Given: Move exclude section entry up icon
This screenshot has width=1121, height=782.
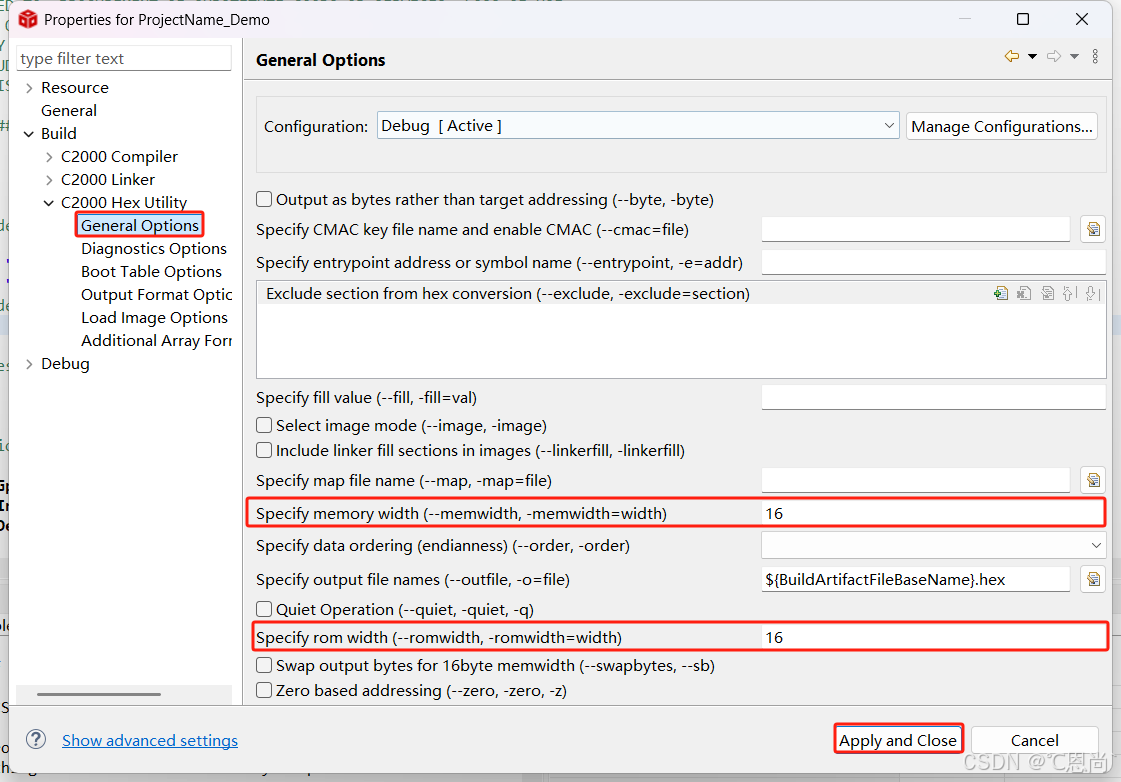Looking at the screenshot, I should tap(1070, 293).
